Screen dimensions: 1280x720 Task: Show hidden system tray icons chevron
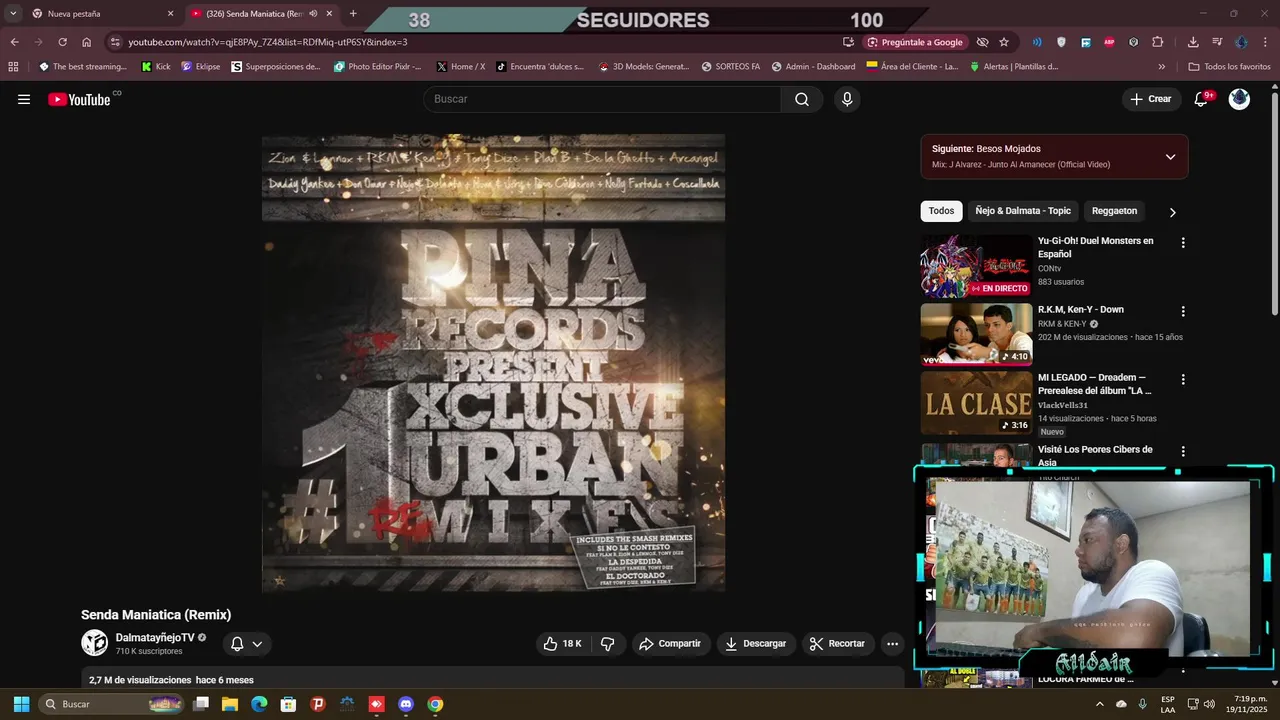point(1100,704)
